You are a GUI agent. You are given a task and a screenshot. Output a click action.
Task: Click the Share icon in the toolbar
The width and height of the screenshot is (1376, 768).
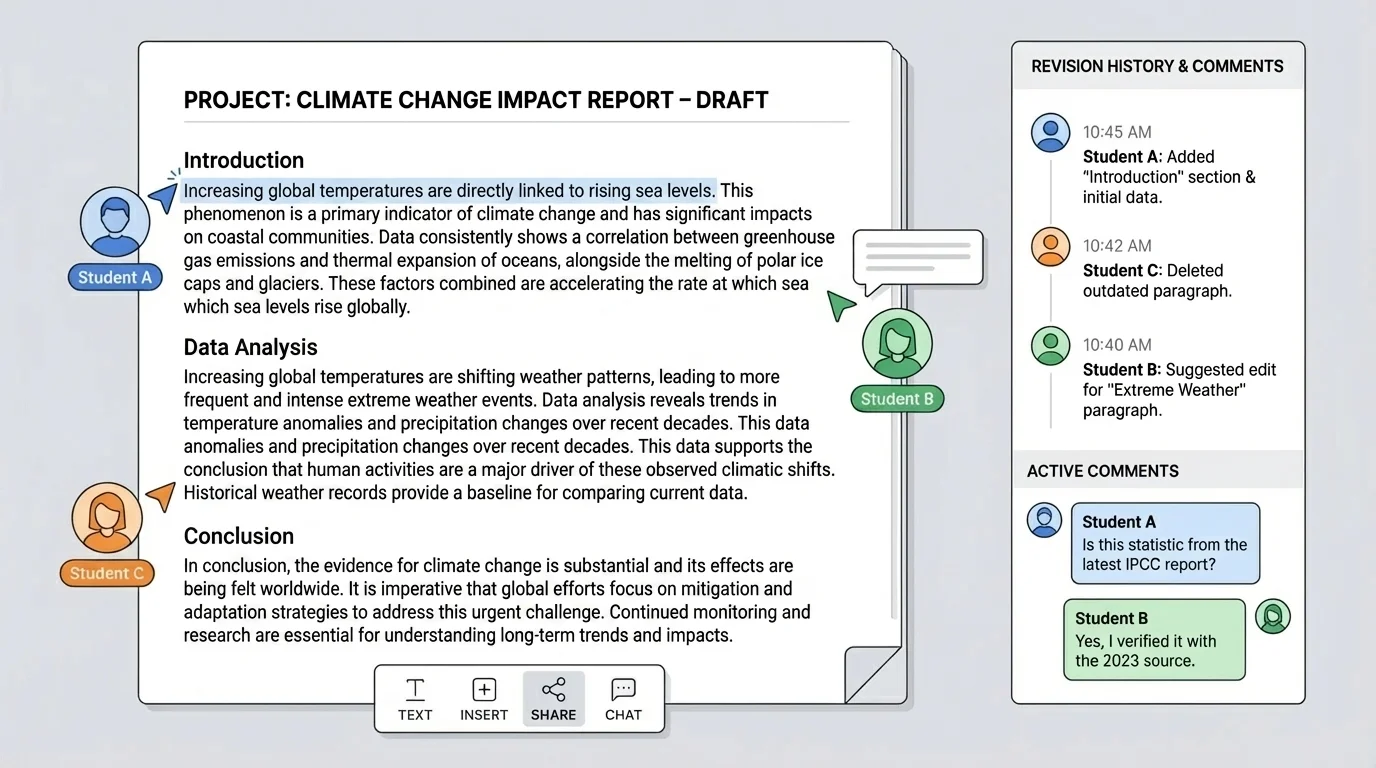click(x=553, y=698)
